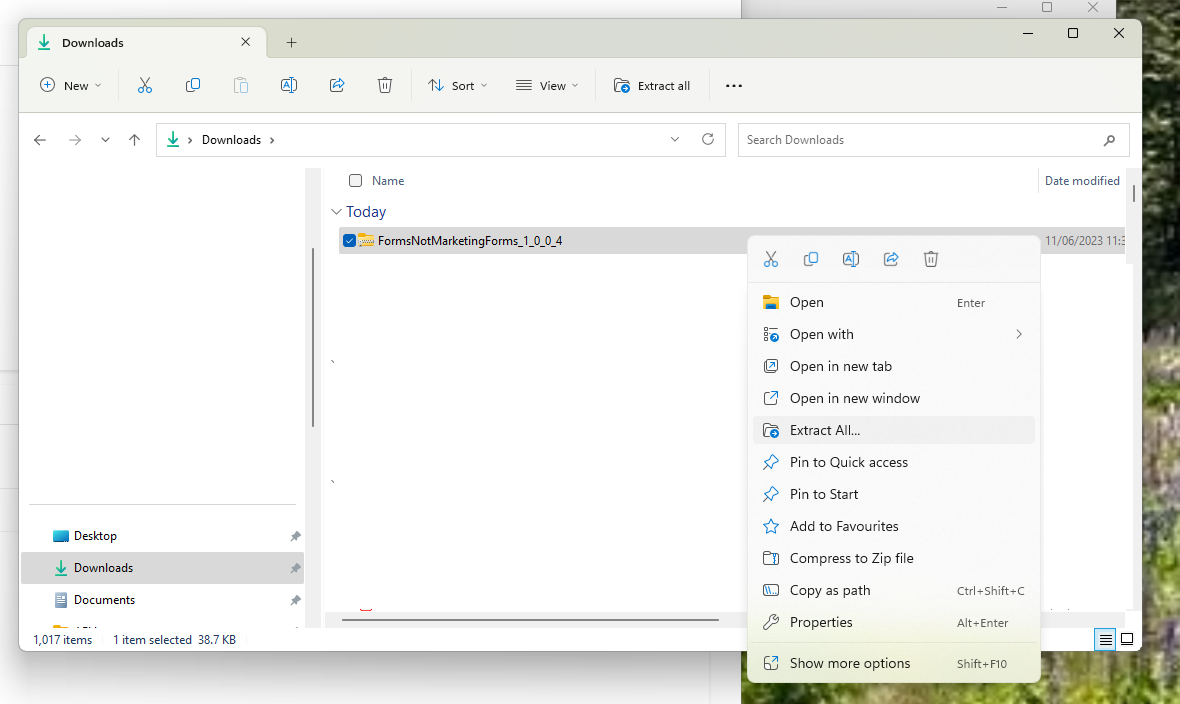
Task: Expand the address bar history dropdown
Action: [x=675, y=139]
